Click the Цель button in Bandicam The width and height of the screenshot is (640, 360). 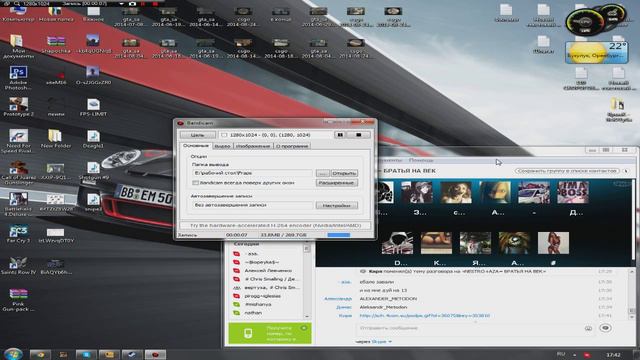pos(198,135)
